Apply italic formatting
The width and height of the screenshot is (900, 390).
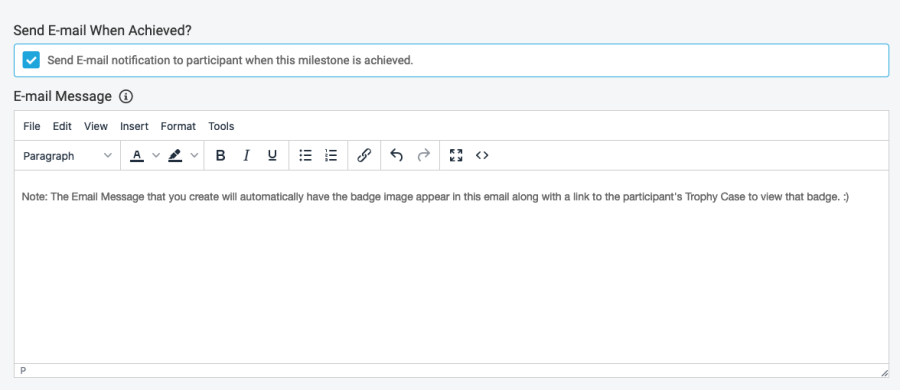246,156
